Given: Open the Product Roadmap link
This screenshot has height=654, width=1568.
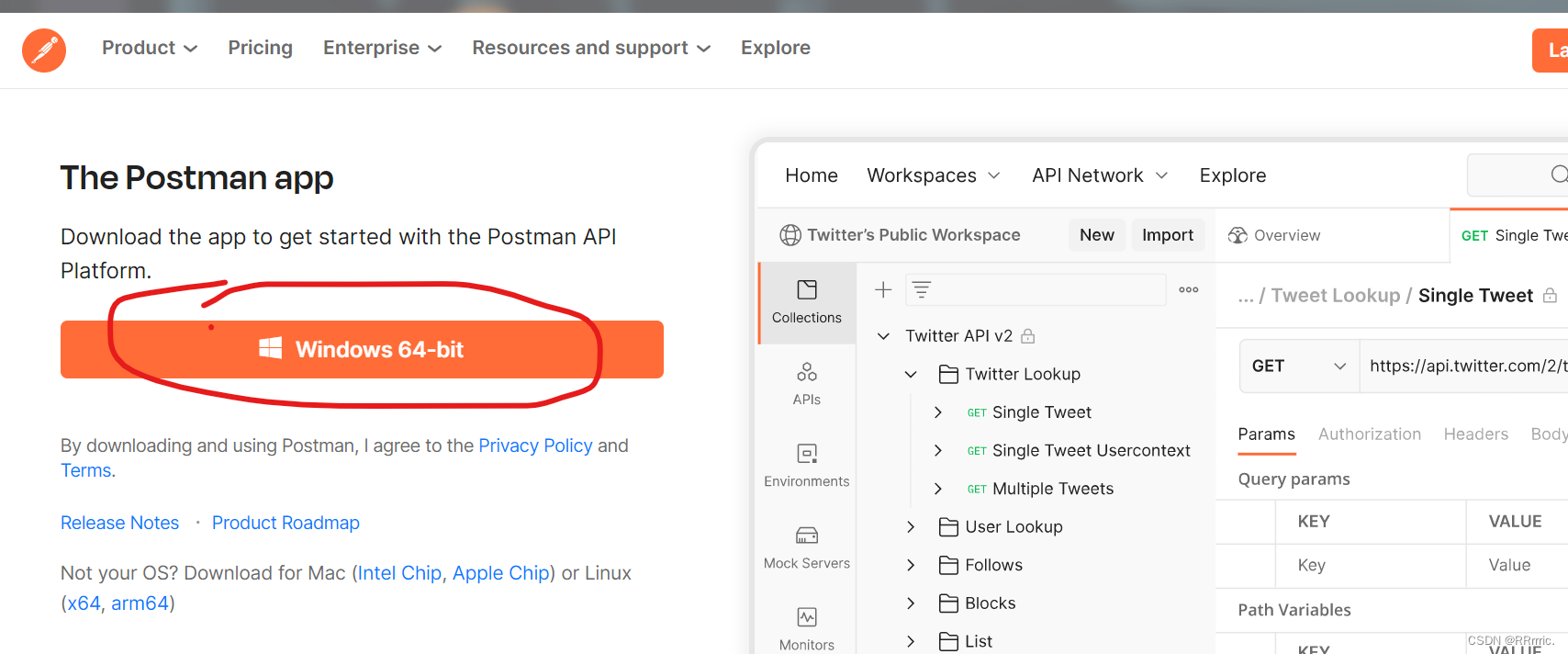Looking at the screenshot, I should tap(286, 523).
